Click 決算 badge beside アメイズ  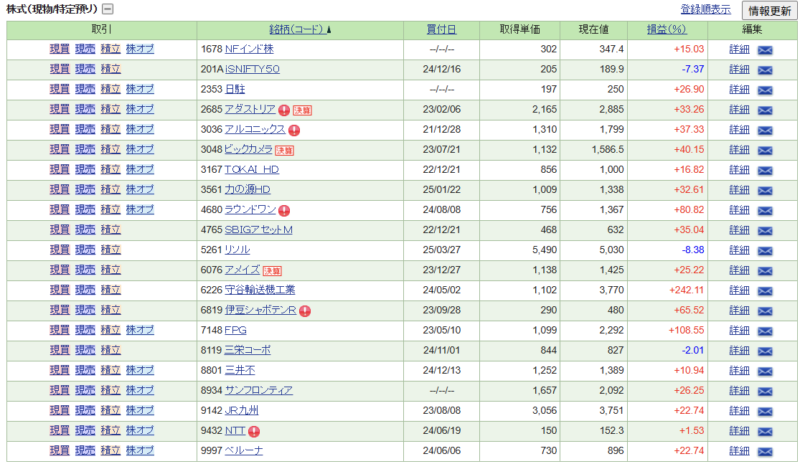(272, 271)
